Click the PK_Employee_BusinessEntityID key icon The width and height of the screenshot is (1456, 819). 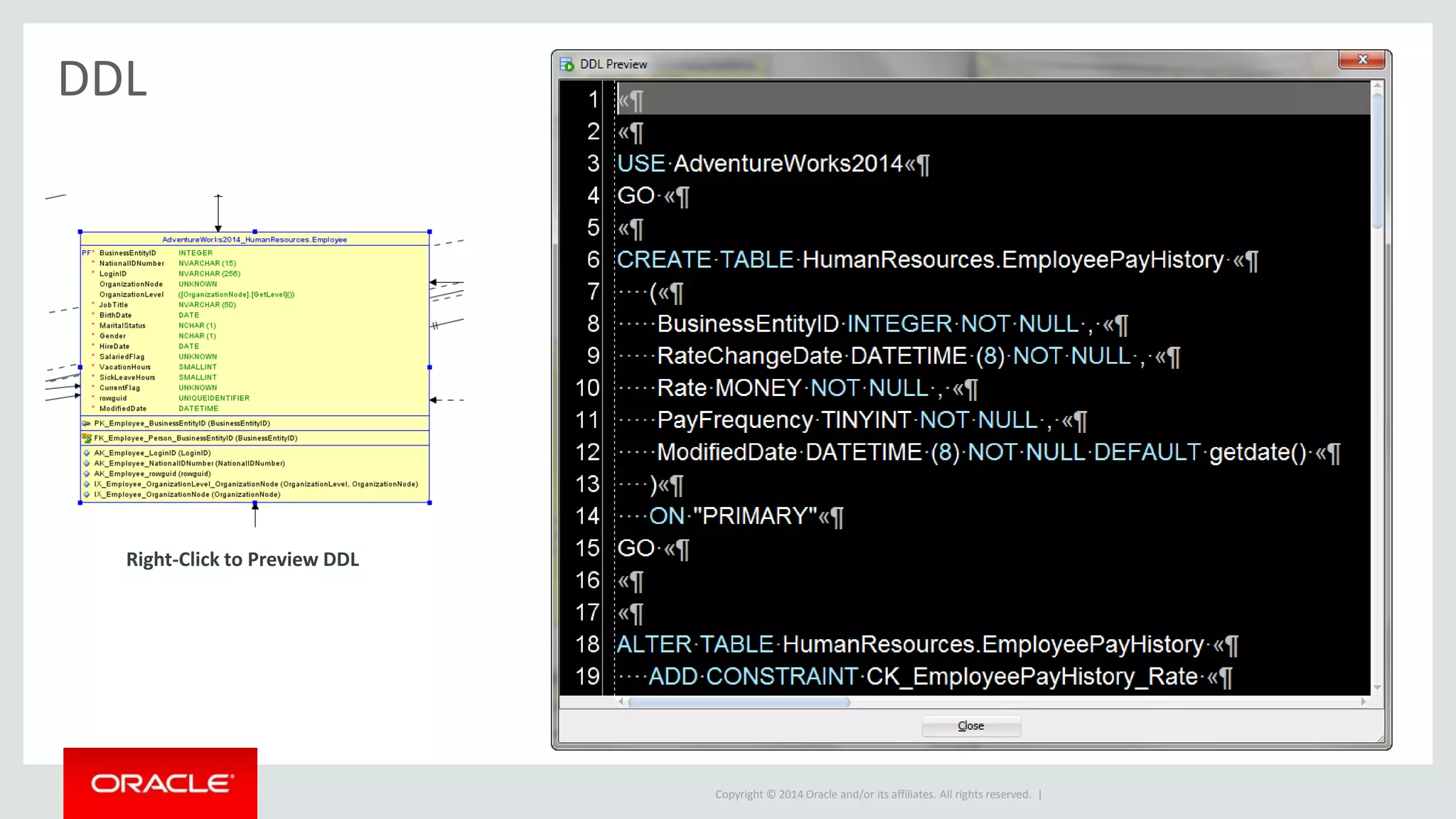(x=87, y=423)
